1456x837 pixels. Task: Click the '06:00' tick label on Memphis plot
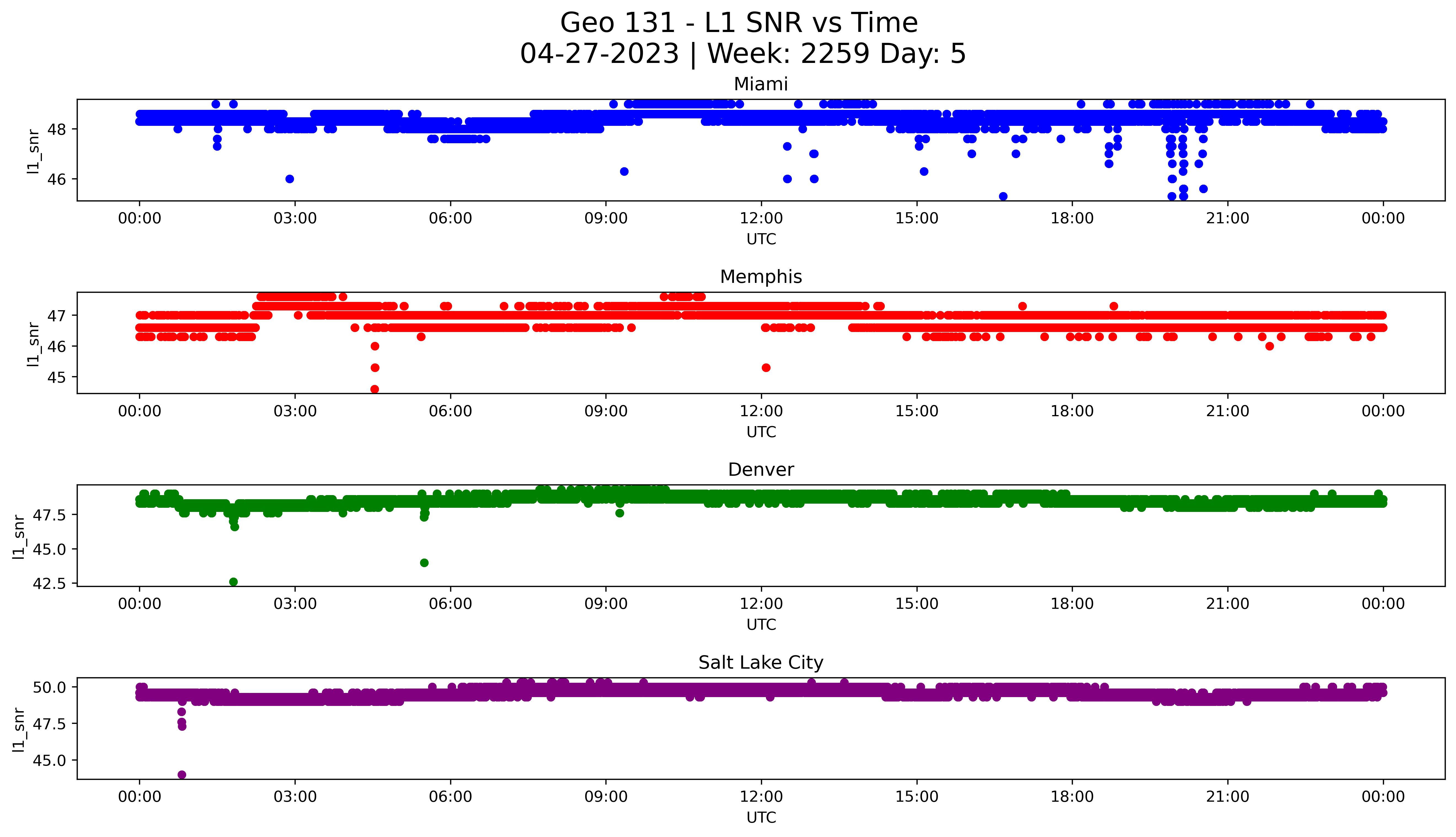pos(450,411)
